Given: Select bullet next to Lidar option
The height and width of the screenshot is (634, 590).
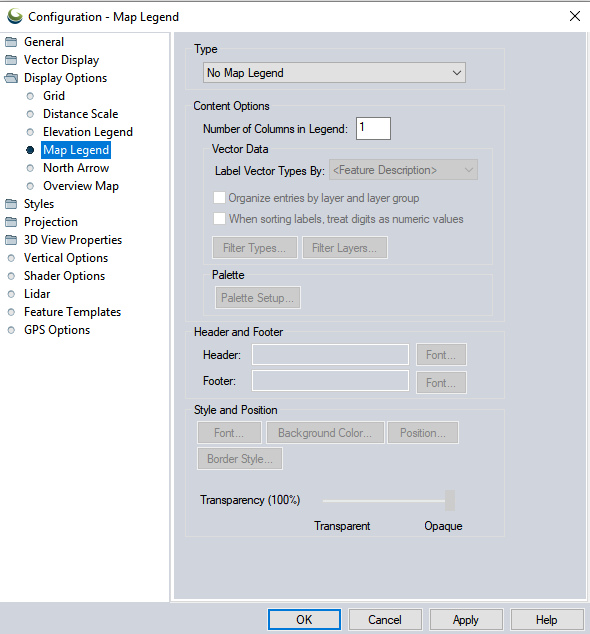Looking at the screenshot, I should (x=11, y=294).
